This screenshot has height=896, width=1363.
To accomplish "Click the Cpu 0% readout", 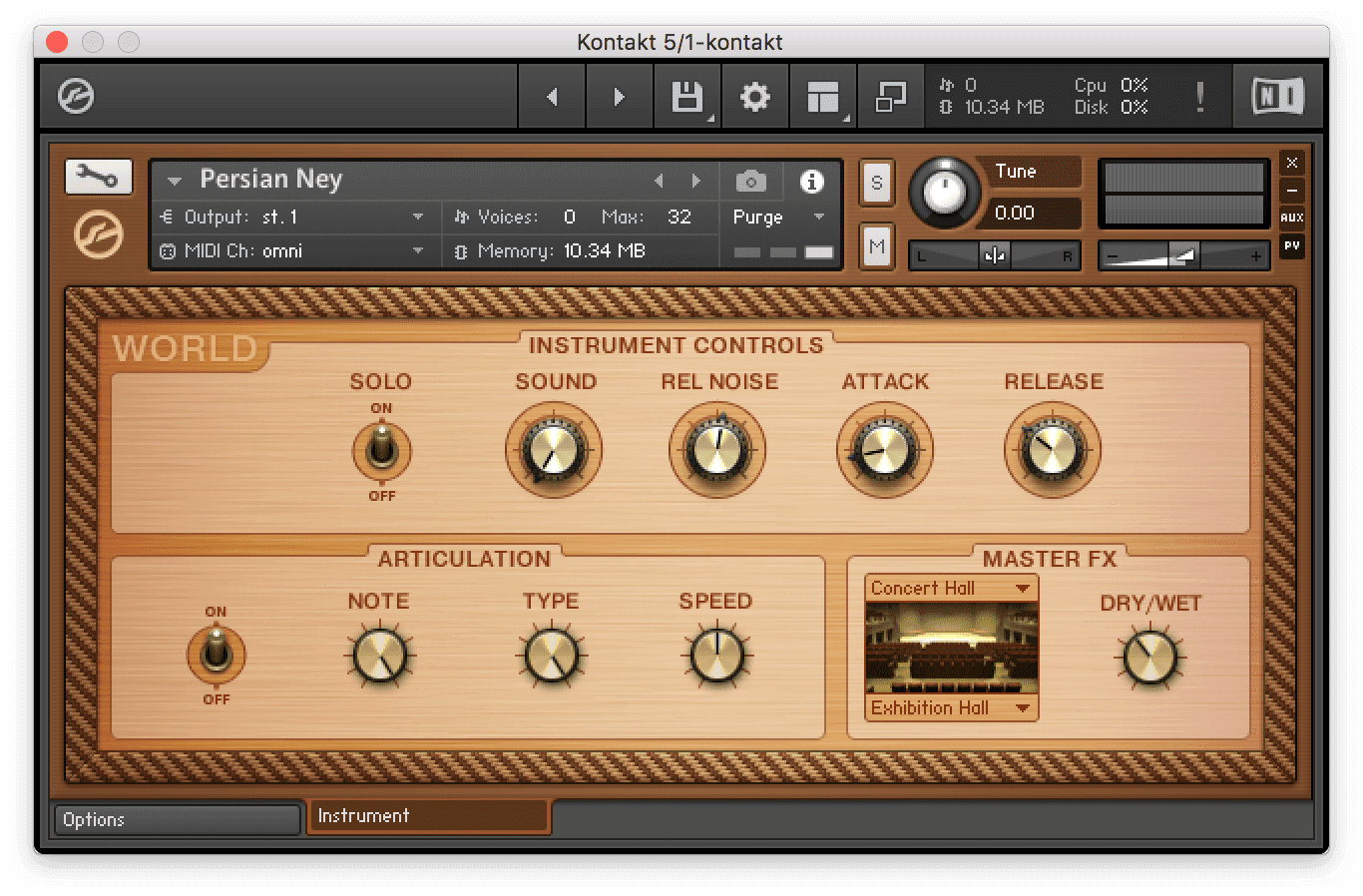I will (1112, 86).
